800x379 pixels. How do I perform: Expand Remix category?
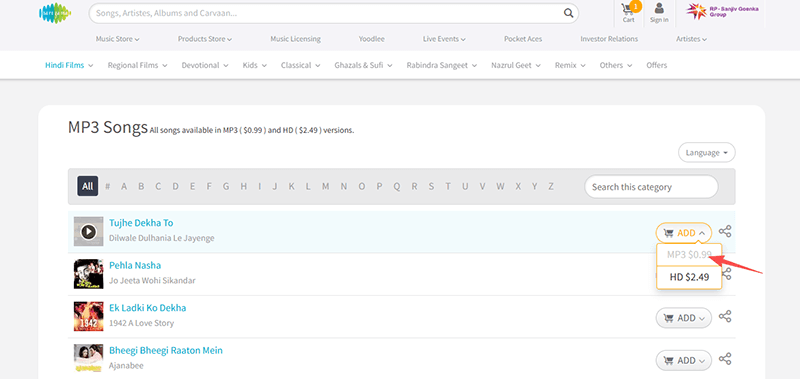click(570, 65)
